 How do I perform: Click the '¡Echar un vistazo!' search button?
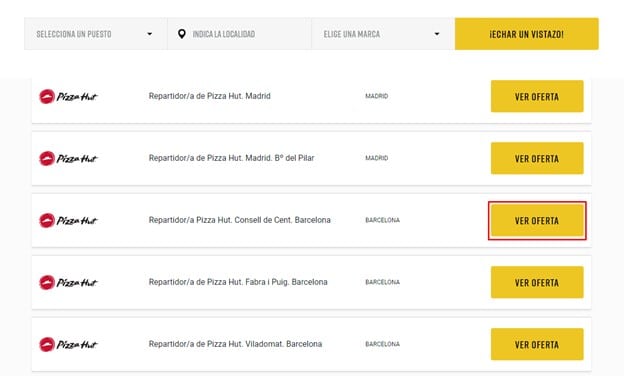[x=526, y=34]
